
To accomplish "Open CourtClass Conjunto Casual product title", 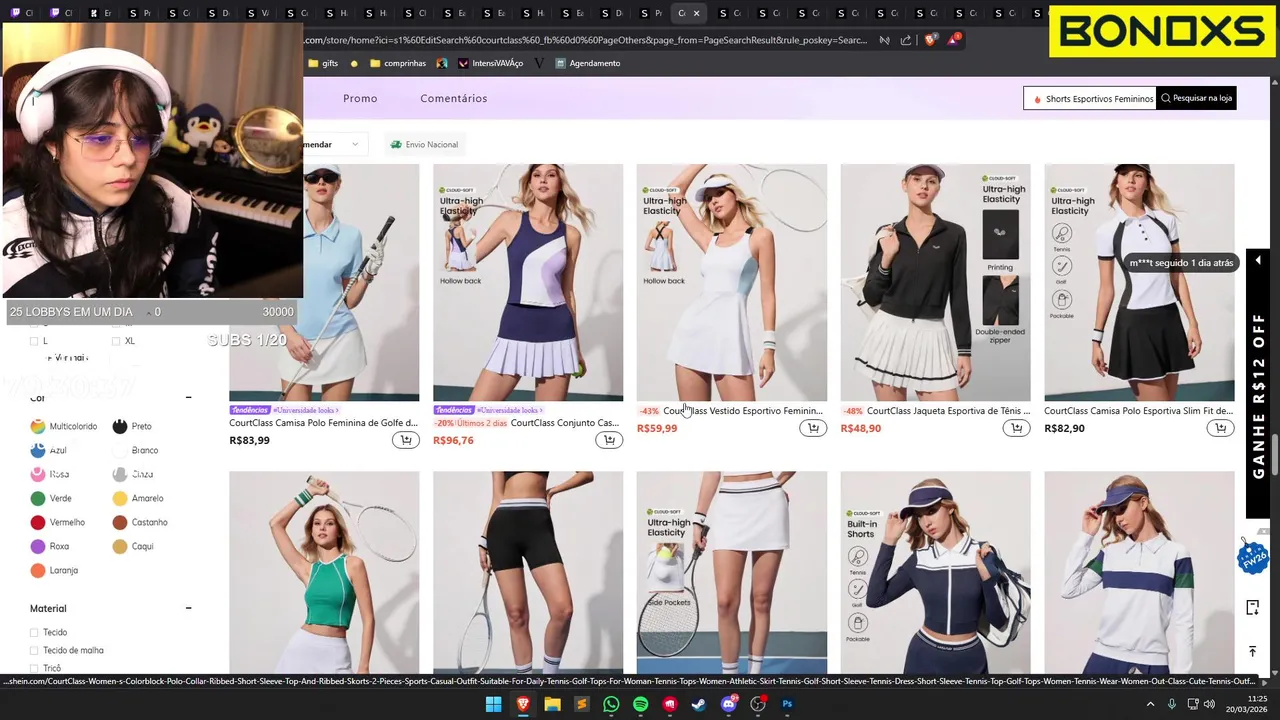I will (565, 423).
